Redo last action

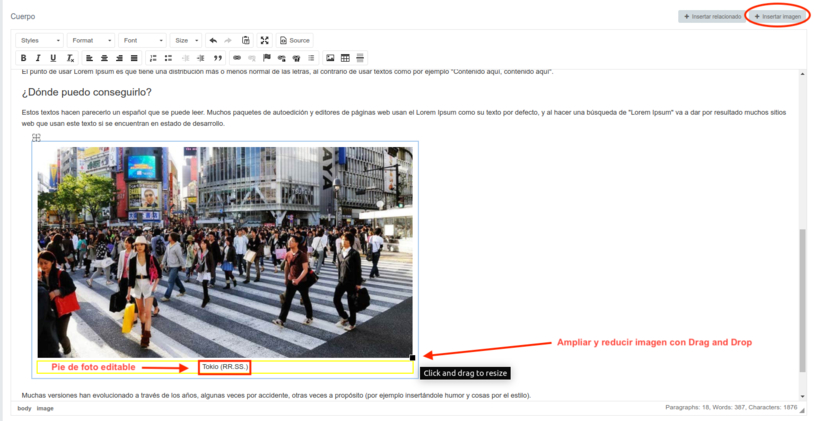tap(228, 40)
